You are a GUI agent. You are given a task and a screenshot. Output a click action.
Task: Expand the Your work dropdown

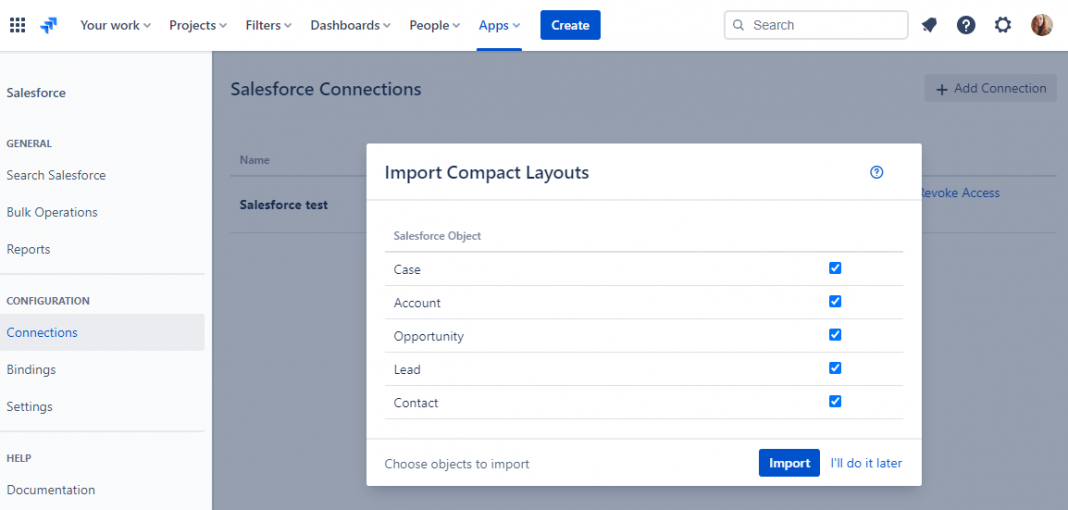click(115, 25)
